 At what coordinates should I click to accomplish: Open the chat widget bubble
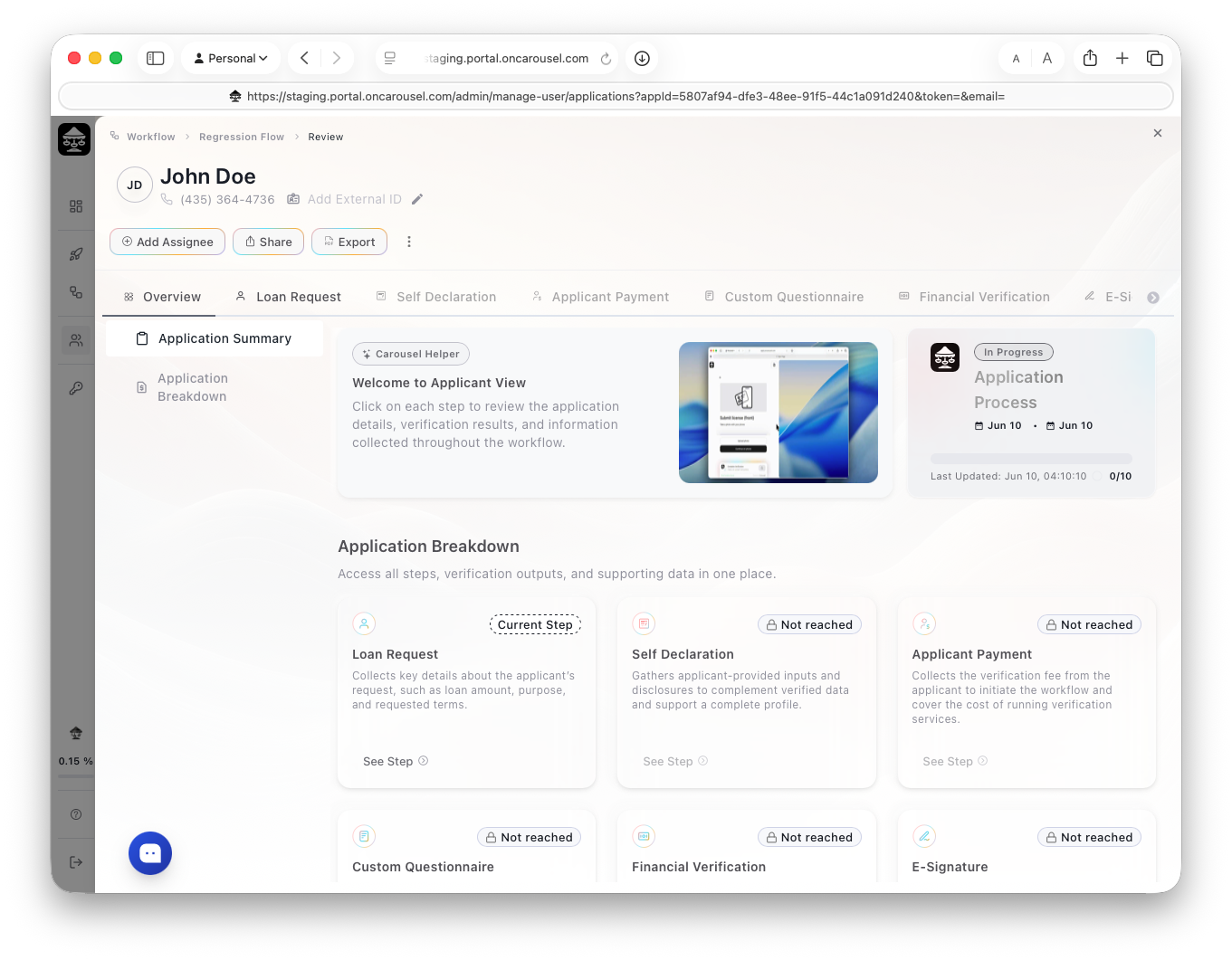[x=150, y=853]
